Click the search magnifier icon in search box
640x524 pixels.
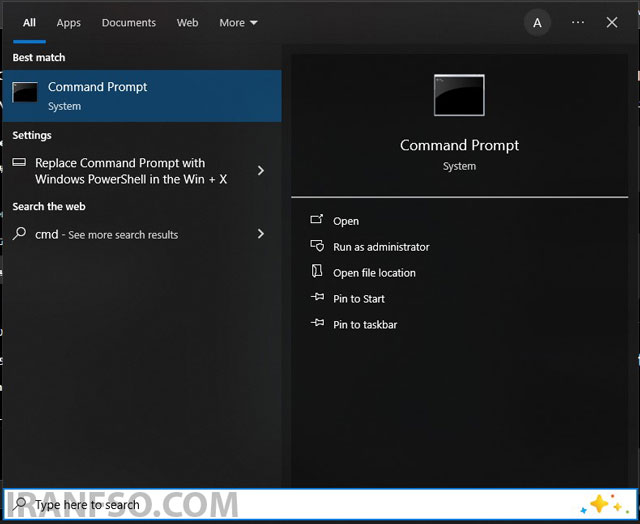click(x=19, y=504)
